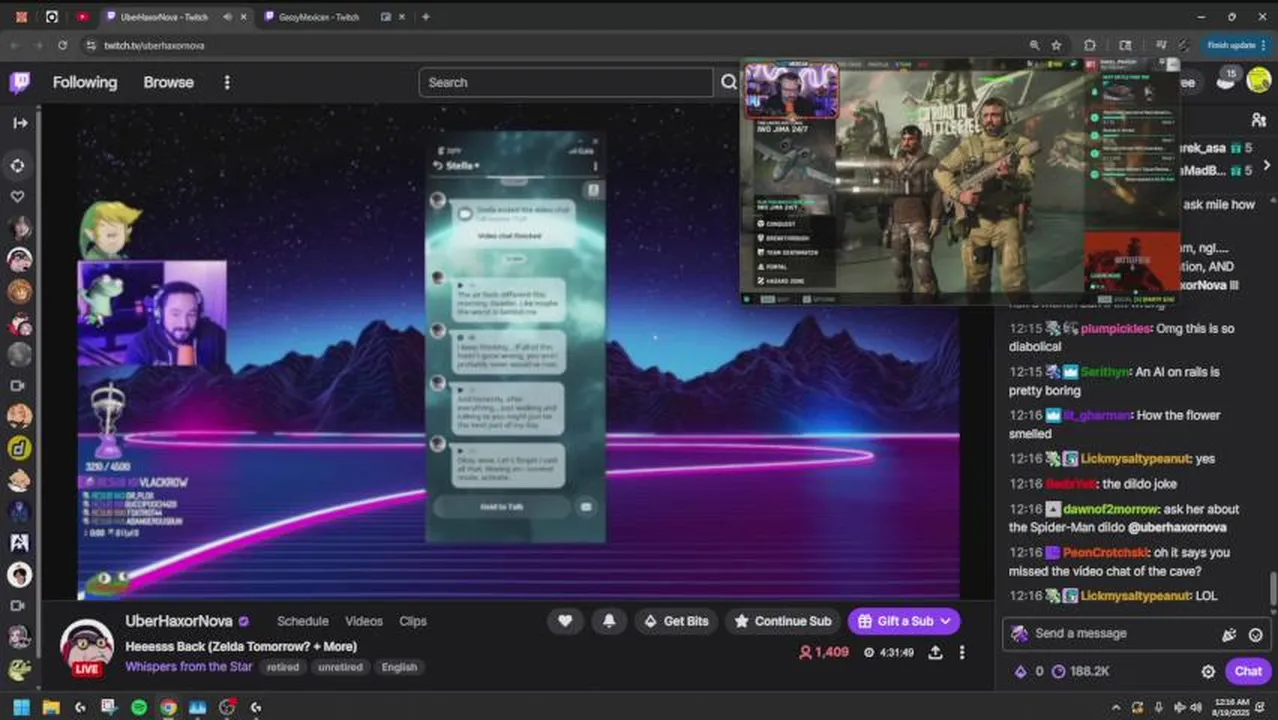The width and height of the screenshot is (1278, 720).
Task: Click the live channel avatar
Action: [x=86, y=646]
